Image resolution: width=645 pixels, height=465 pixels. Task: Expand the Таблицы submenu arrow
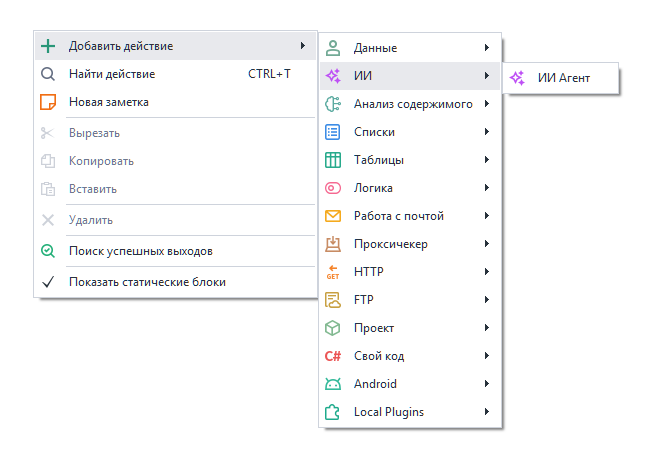(x=487, y=160)
